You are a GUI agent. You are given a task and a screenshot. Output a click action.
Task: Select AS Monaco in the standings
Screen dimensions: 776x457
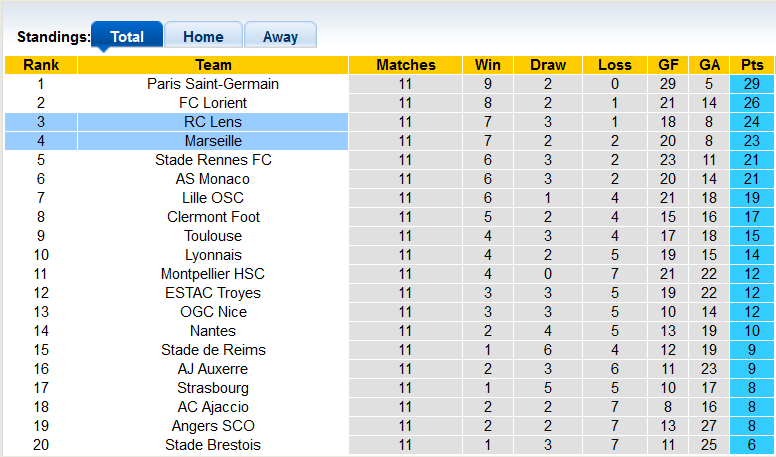click(213, 179)
